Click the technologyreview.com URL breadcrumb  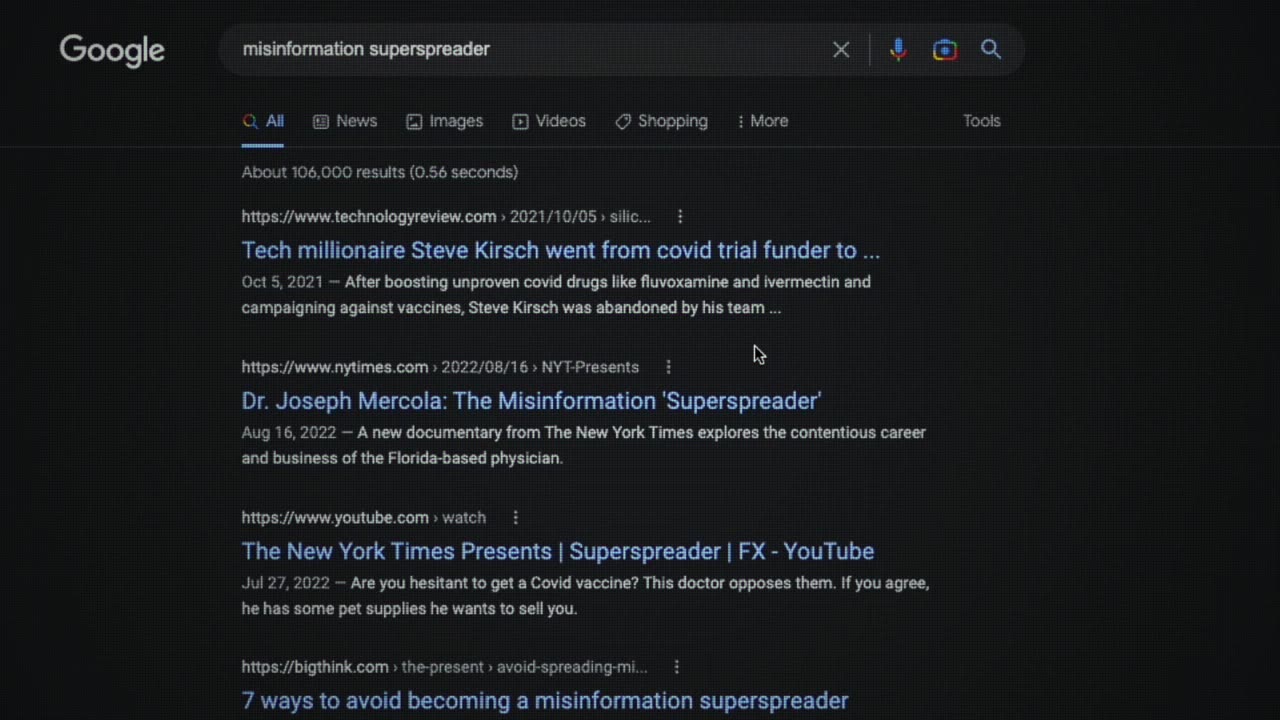[x=446, y=217]
